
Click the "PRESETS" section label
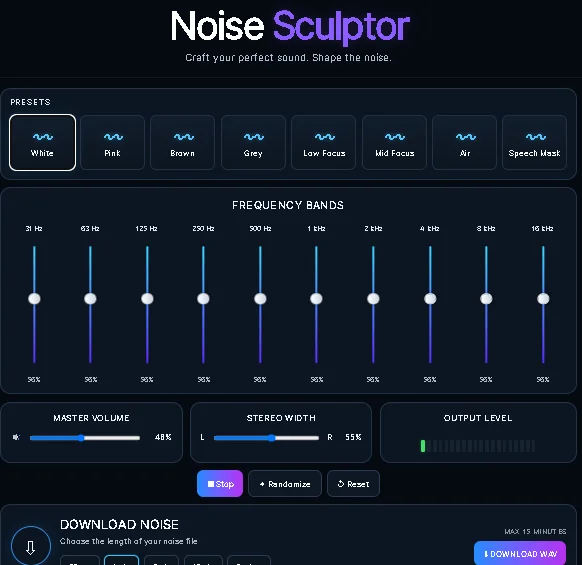point(30,102)
